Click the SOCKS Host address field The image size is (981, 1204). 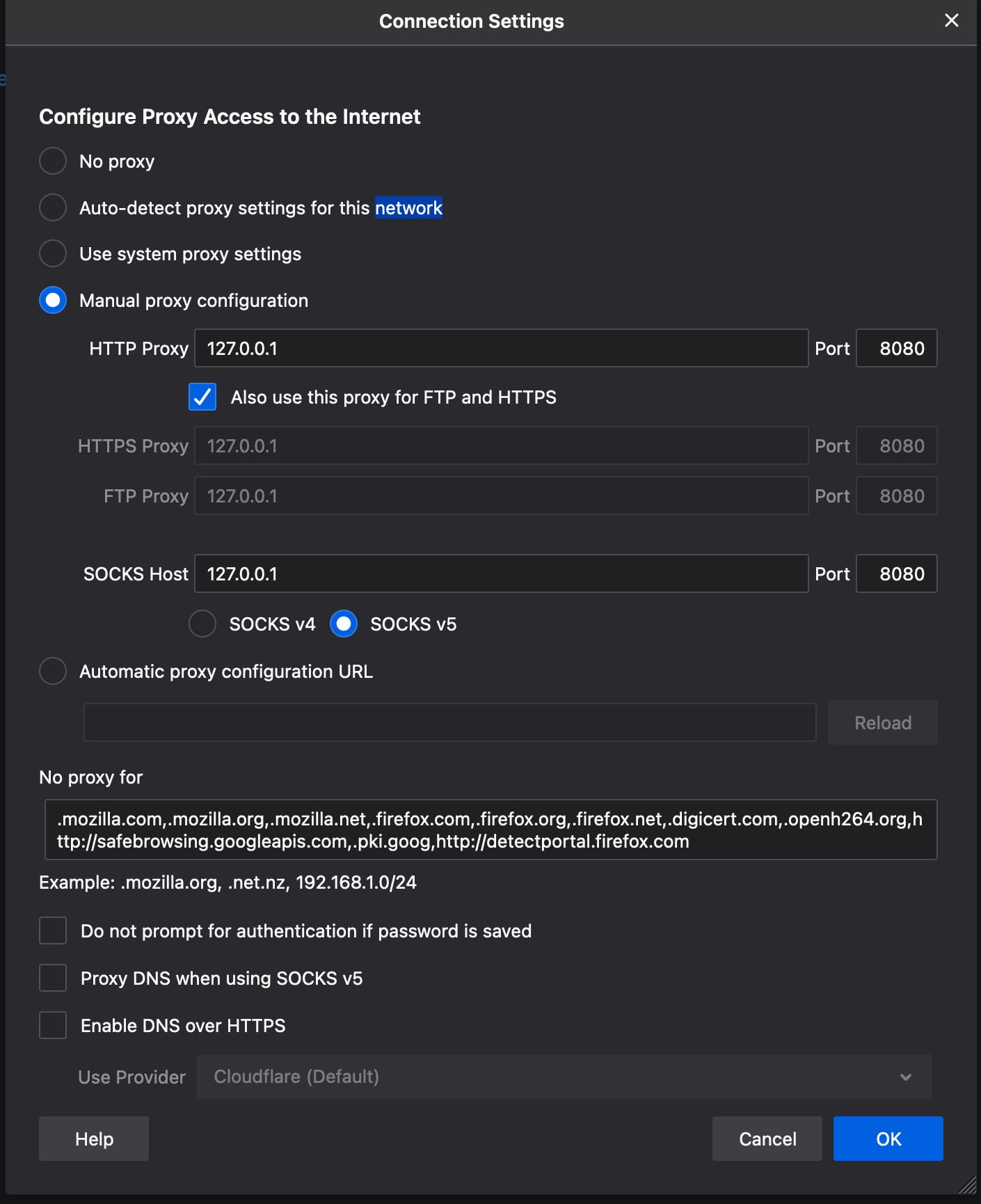501,573
